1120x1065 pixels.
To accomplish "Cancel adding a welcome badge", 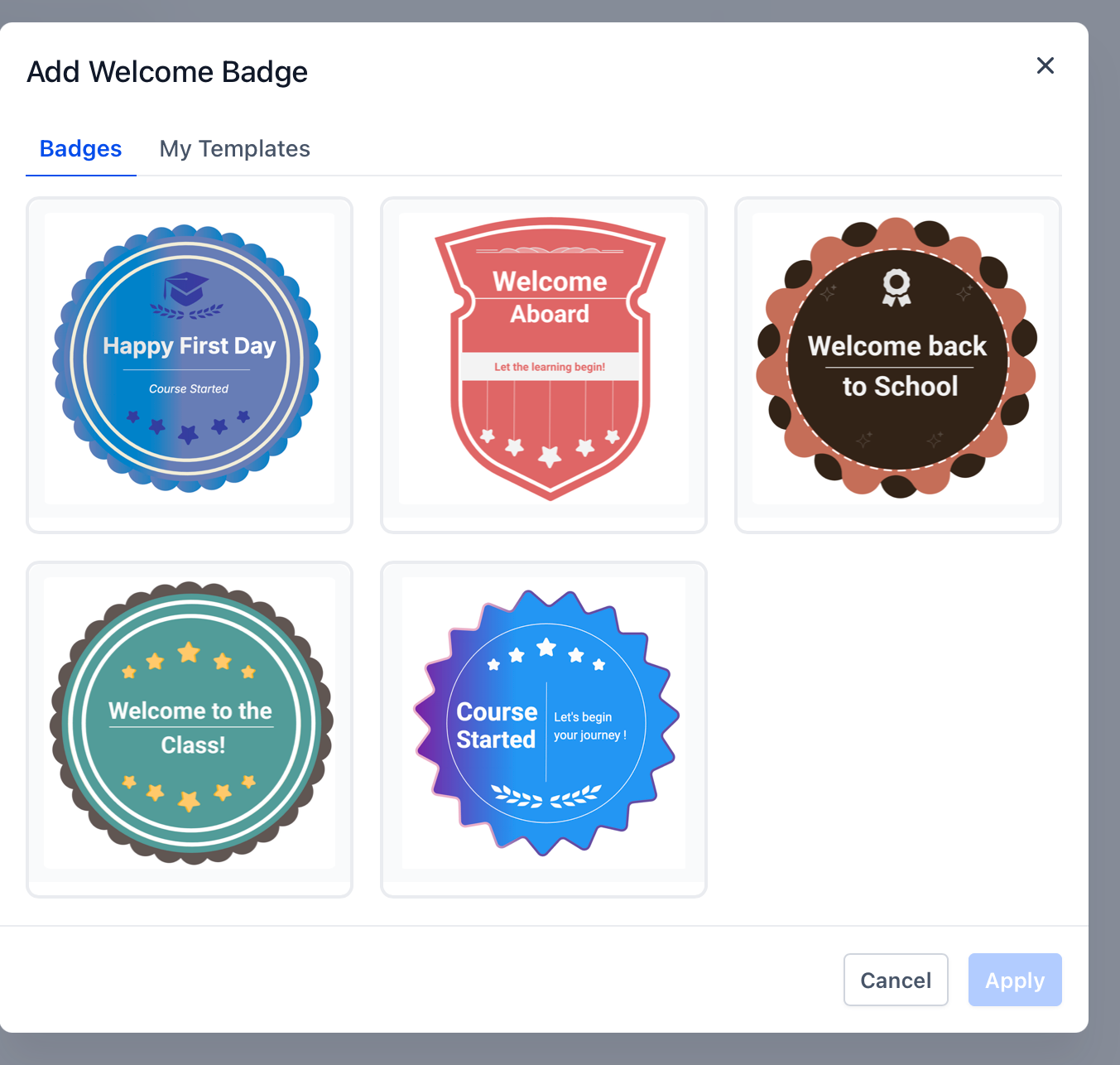I will [896, 980].
